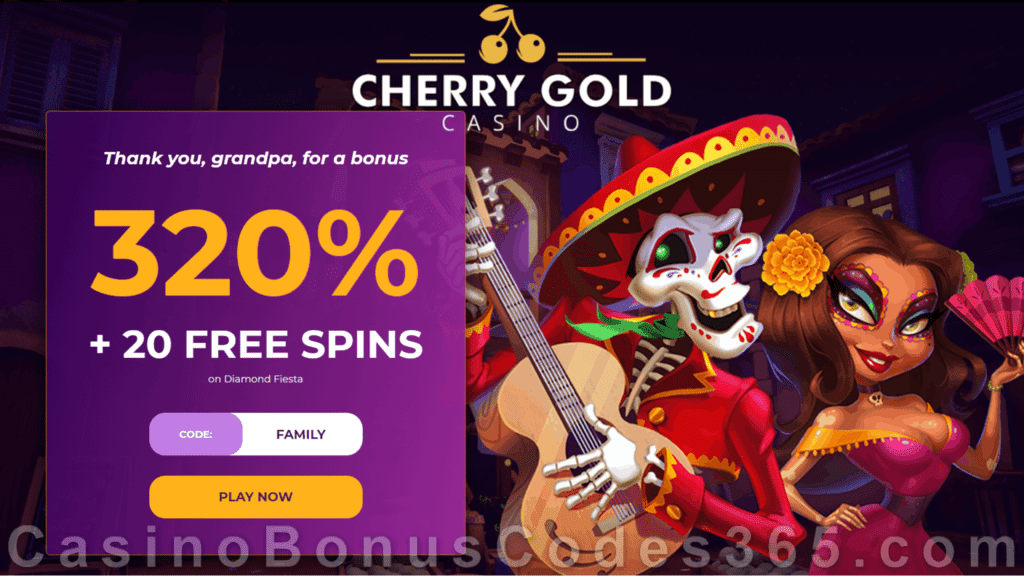Viewport: 1024px width, 576px height.
Task: Click the on Diamond Fiesta caption
Action: [x=255, y=379]
